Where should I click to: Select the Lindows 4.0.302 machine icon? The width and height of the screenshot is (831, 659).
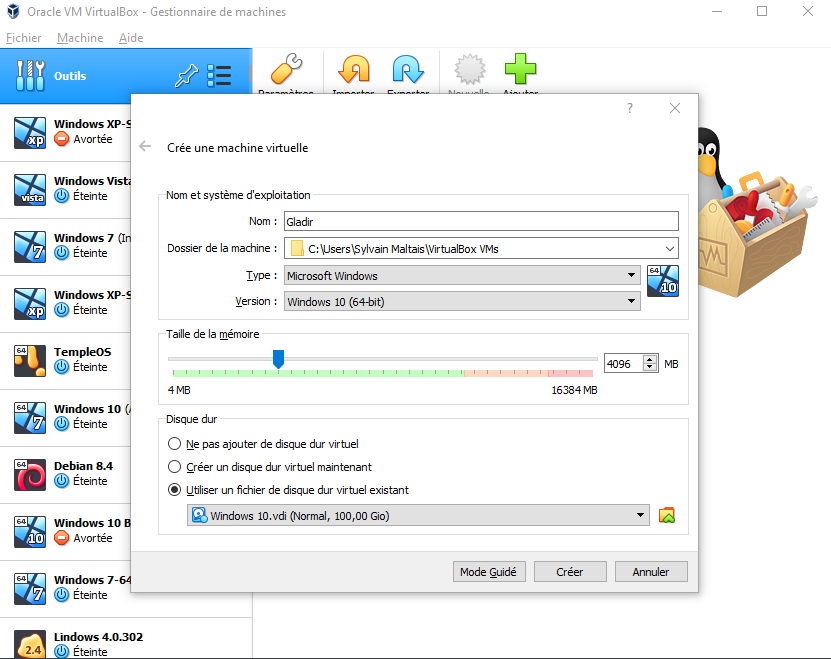tap(30, 644)
